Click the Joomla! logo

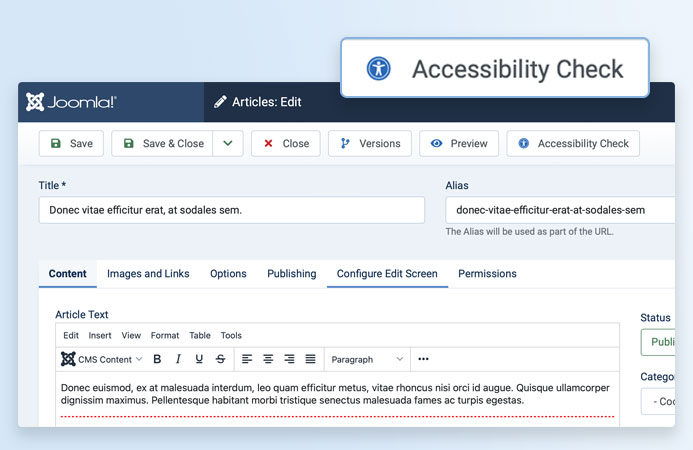(x=71, y=102)
